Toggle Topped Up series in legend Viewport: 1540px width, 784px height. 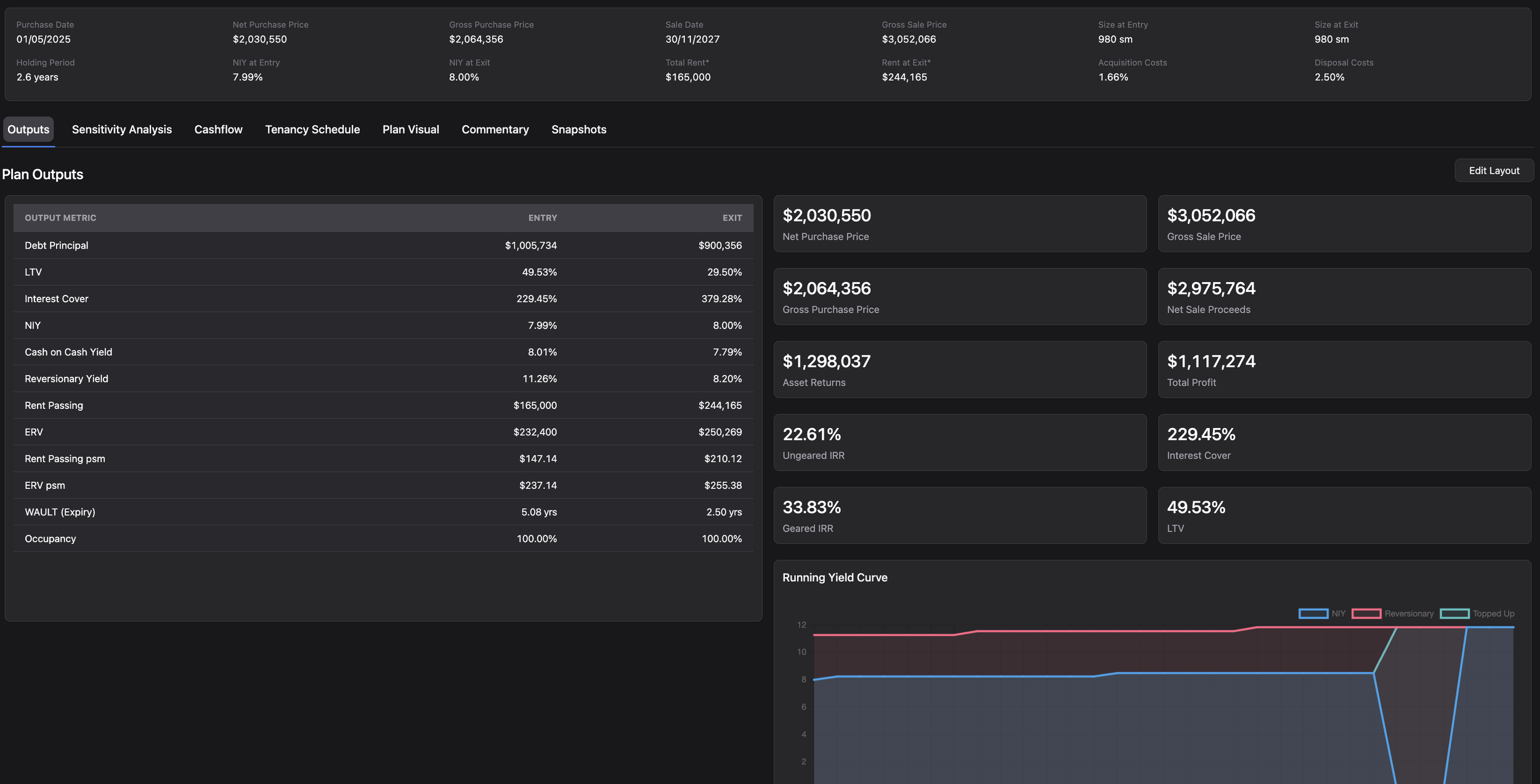1477,613
